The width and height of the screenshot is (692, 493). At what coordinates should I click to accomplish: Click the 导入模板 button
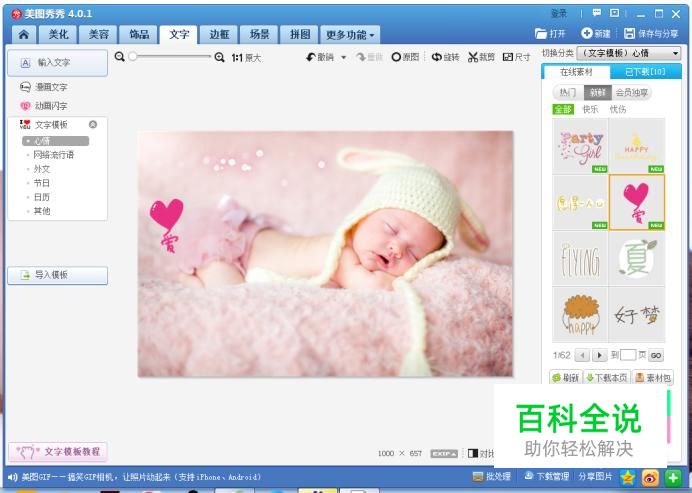tap(57, 275)
